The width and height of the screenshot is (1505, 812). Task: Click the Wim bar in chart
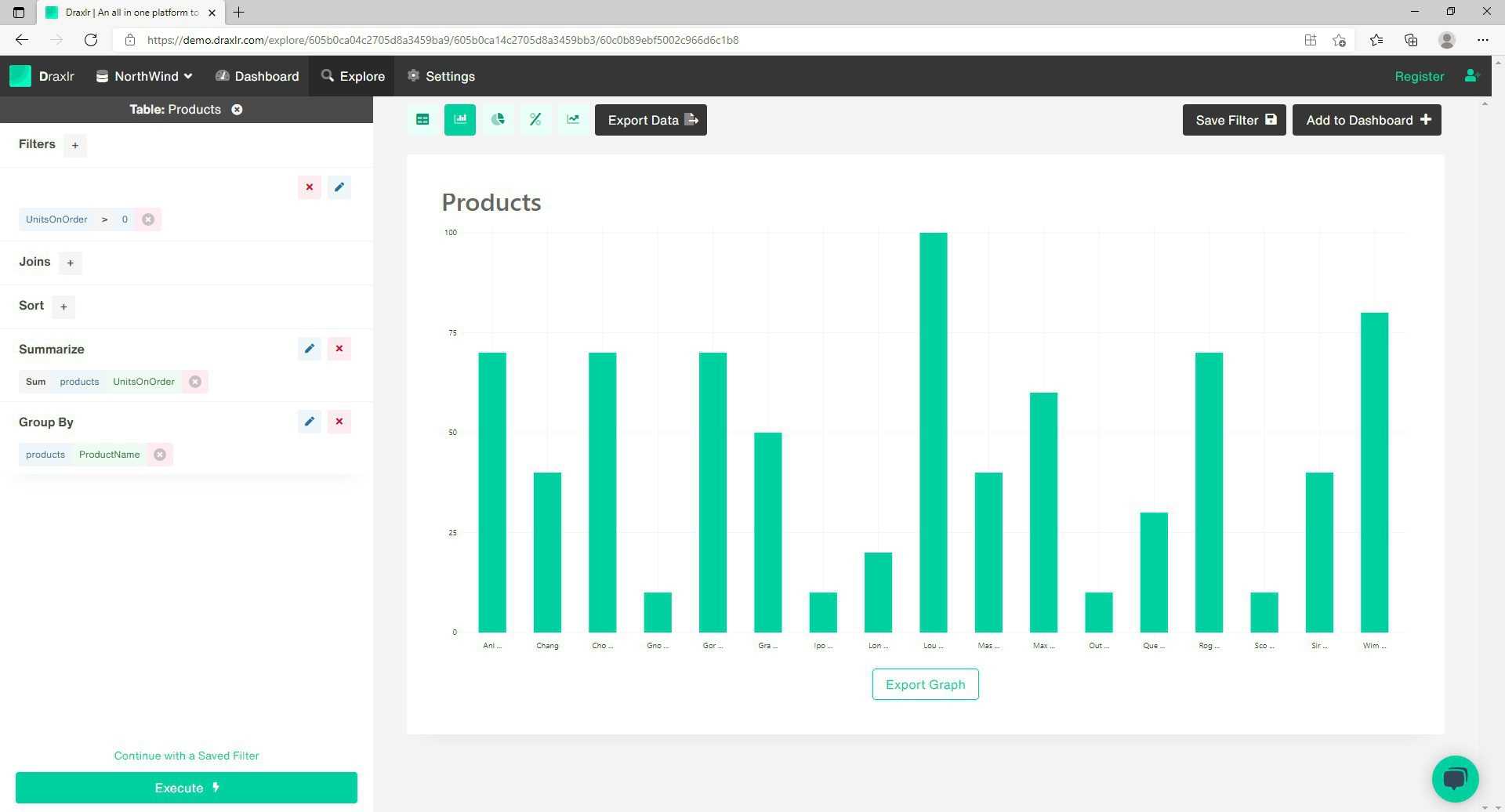[1374, 473]
